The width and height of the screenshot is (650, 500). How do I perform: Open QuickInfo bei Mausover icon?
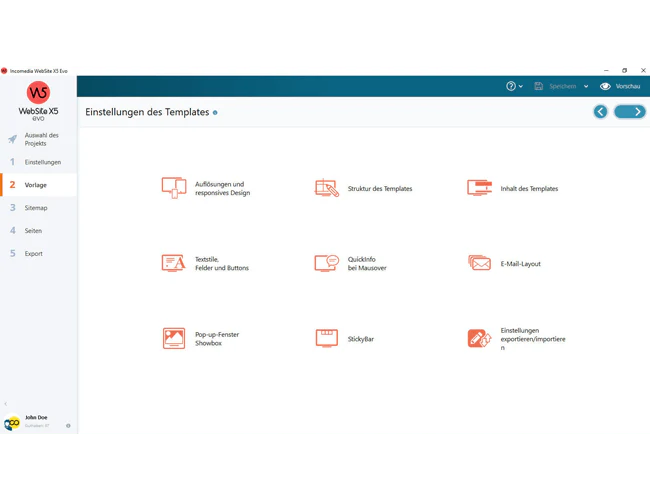327,263
